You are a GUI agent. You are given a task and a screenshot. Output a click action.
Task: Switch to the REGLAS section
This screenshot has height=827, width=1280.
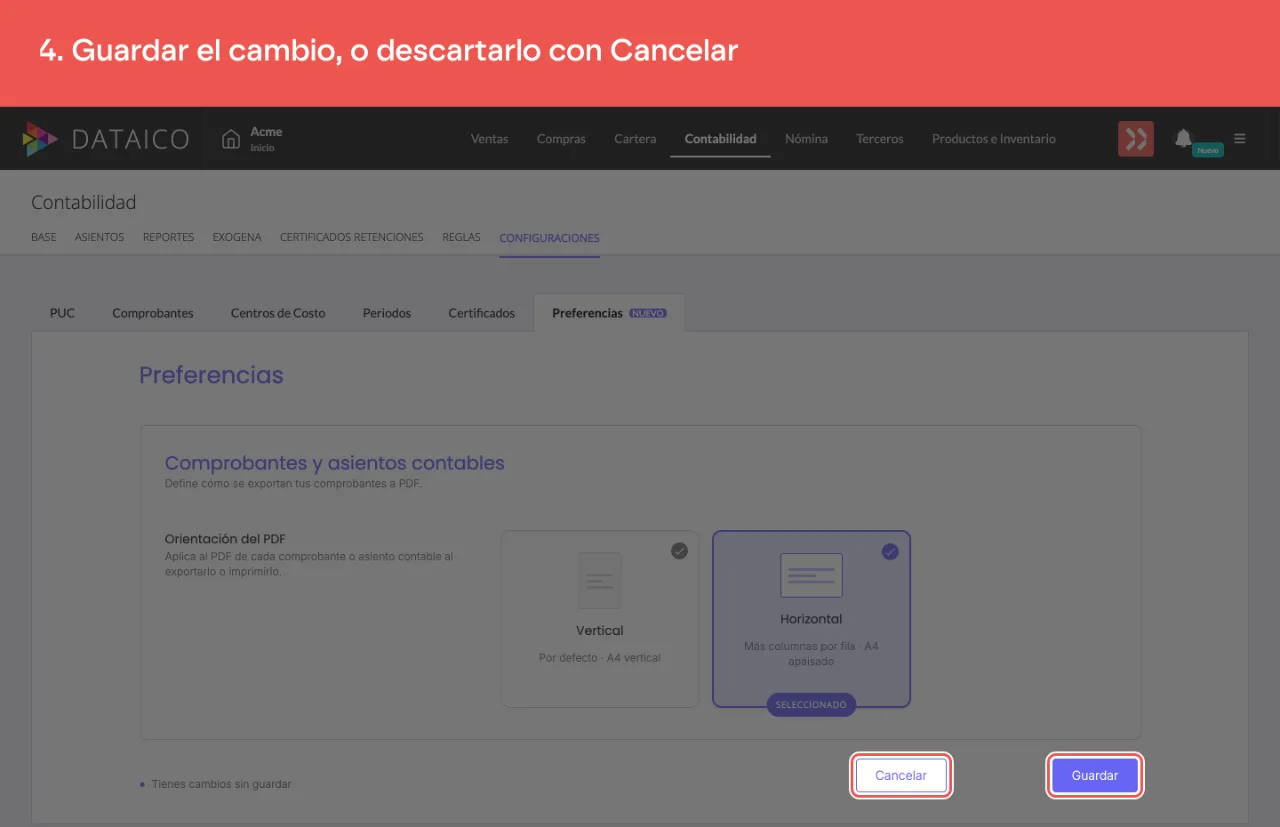click(x=462, y=238)
